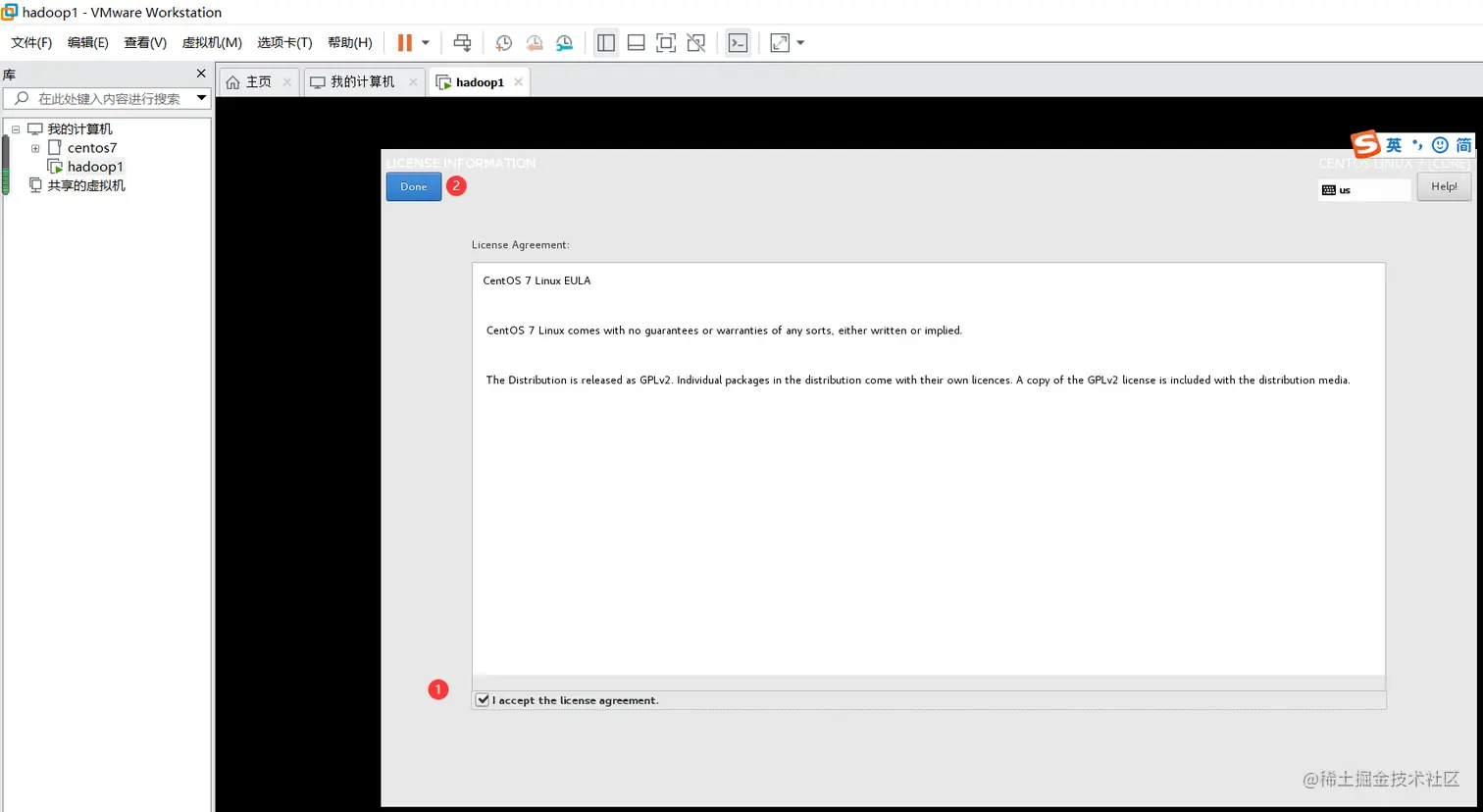The width and height of the screenshot is (1483, 812).
Task: Toggle the Sogou punctuation mode icon
Action: coord(1417,145)
